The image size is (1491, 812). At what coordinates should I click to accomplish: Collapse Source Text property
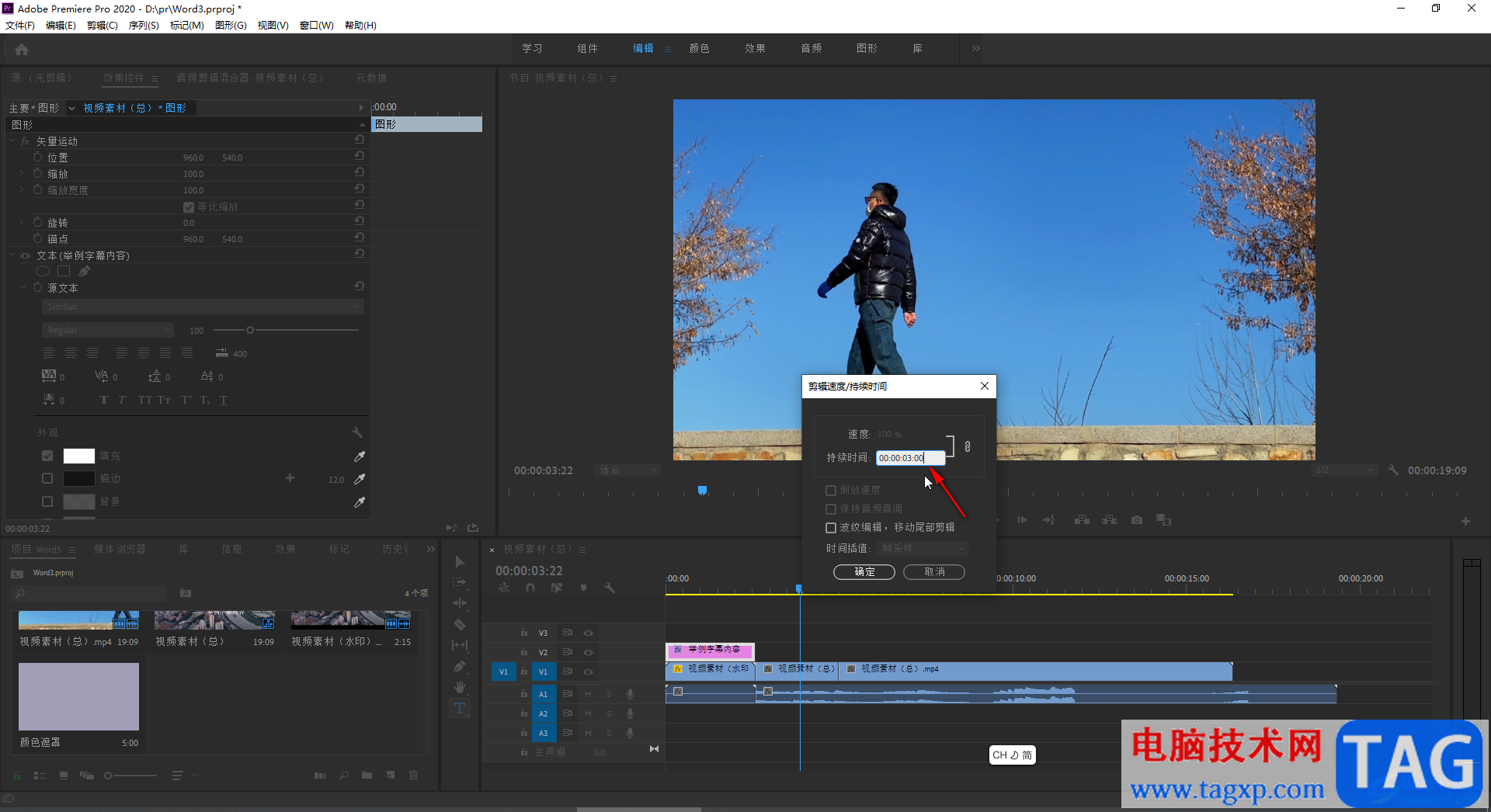(x=23, y=288)
